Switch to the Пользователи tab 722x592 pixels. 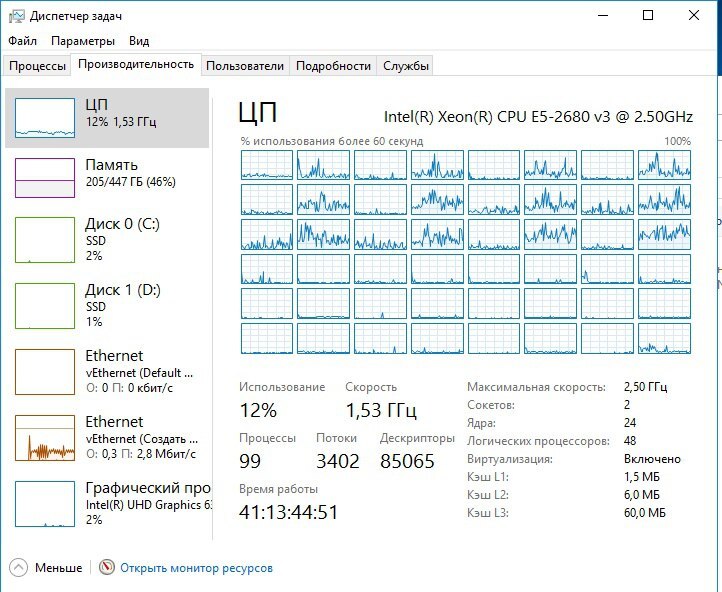click(x=245, y=66)
